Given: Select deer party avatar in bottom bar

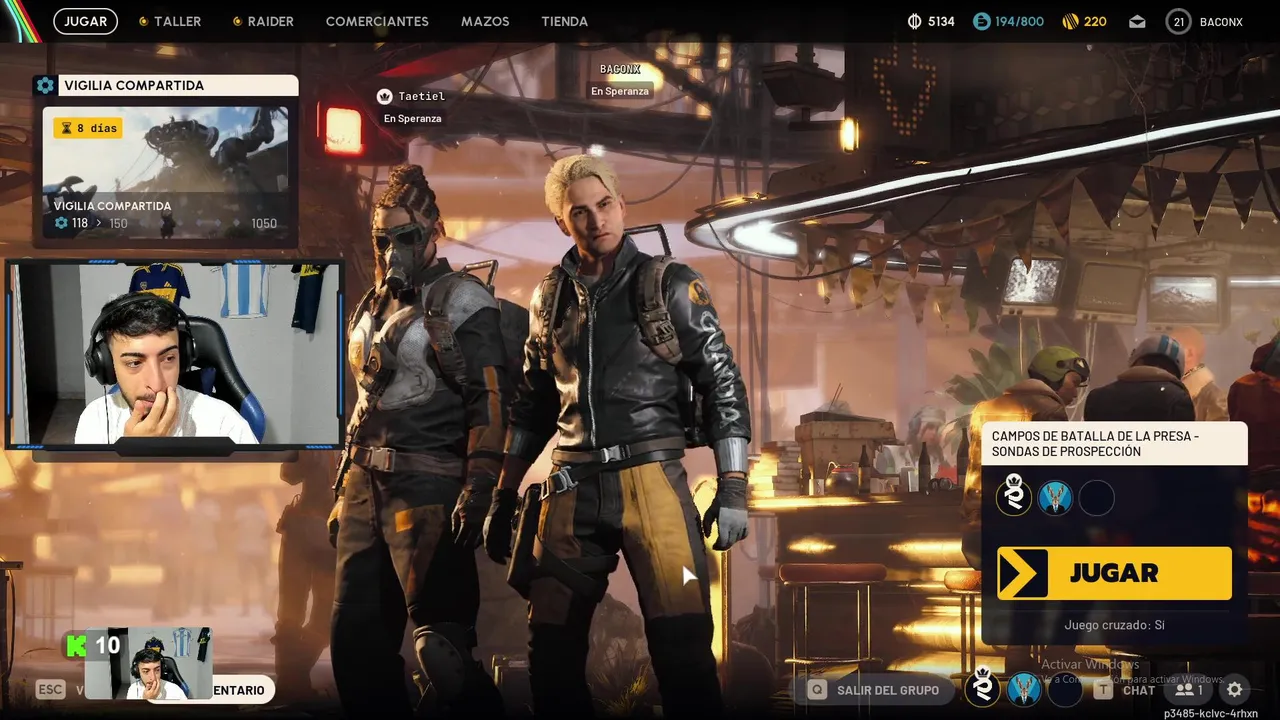Looking at the screenshot, I should (1024, 688).
